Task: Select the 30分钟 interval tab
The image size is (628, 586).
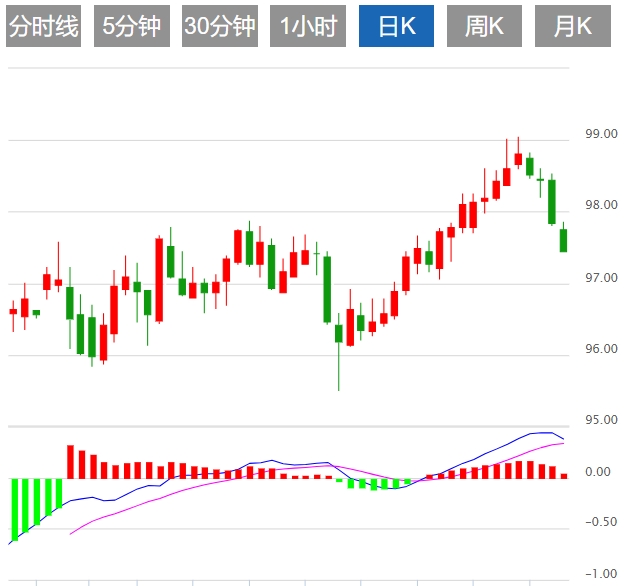Action: coord(220,26)
